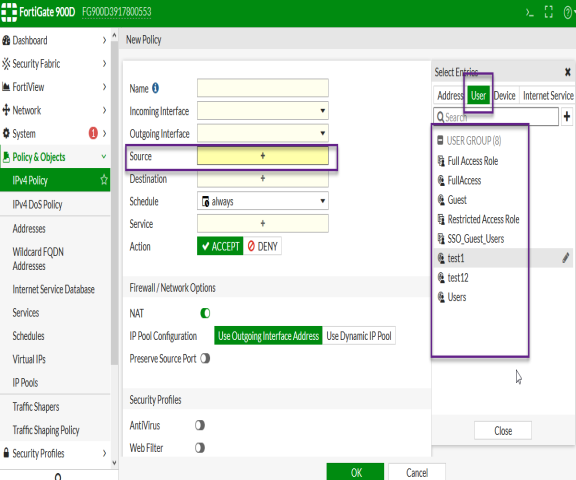Viewport: 576px width, 480px height.
Task: Toggle the NAT switch
Action: pyautogui.click(x=205, y=313)
